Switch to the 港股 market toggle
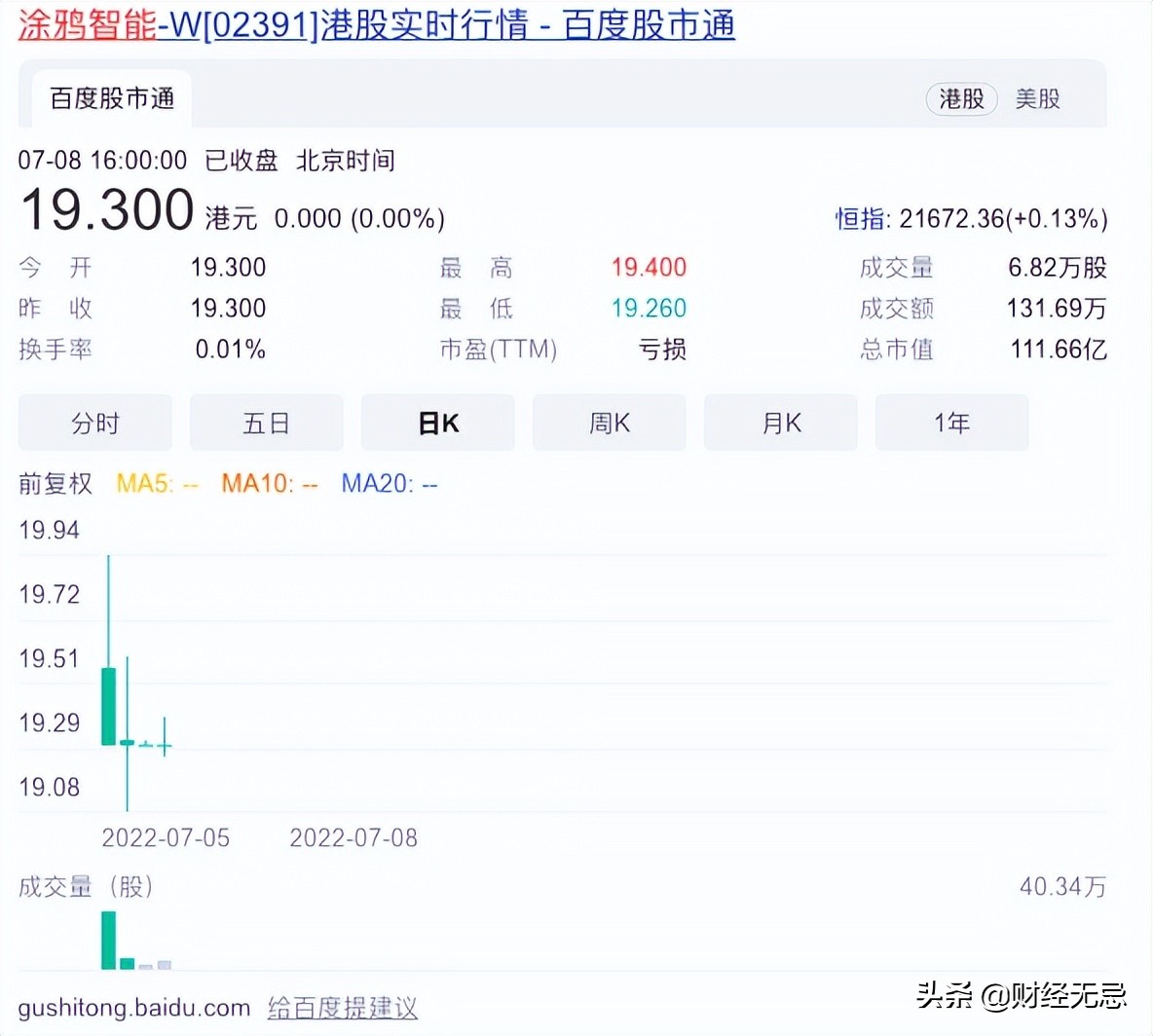This screenshot has width=1153, height=1036. [x=961, y=98]
